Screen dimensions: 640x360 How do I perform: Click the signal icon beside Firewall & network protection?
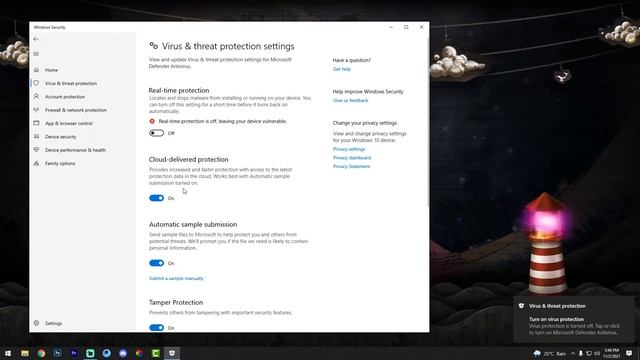36,110
